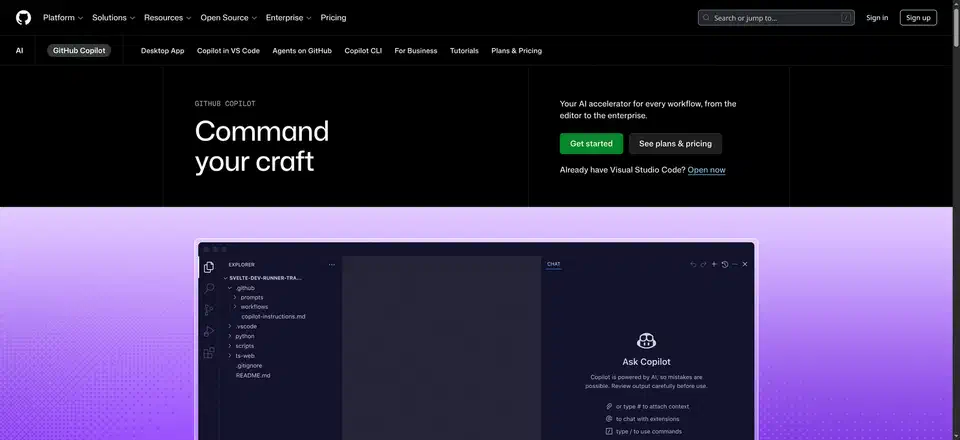Image resolution: width=960 pixels, height=440 pixels.
Task: Switch to the CHAT tab
Action: 553,264
